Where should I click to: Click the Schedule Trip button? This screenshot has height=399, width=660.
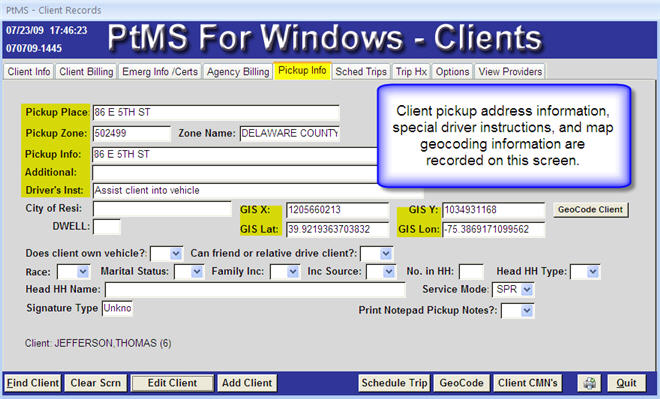pos(394,383)
